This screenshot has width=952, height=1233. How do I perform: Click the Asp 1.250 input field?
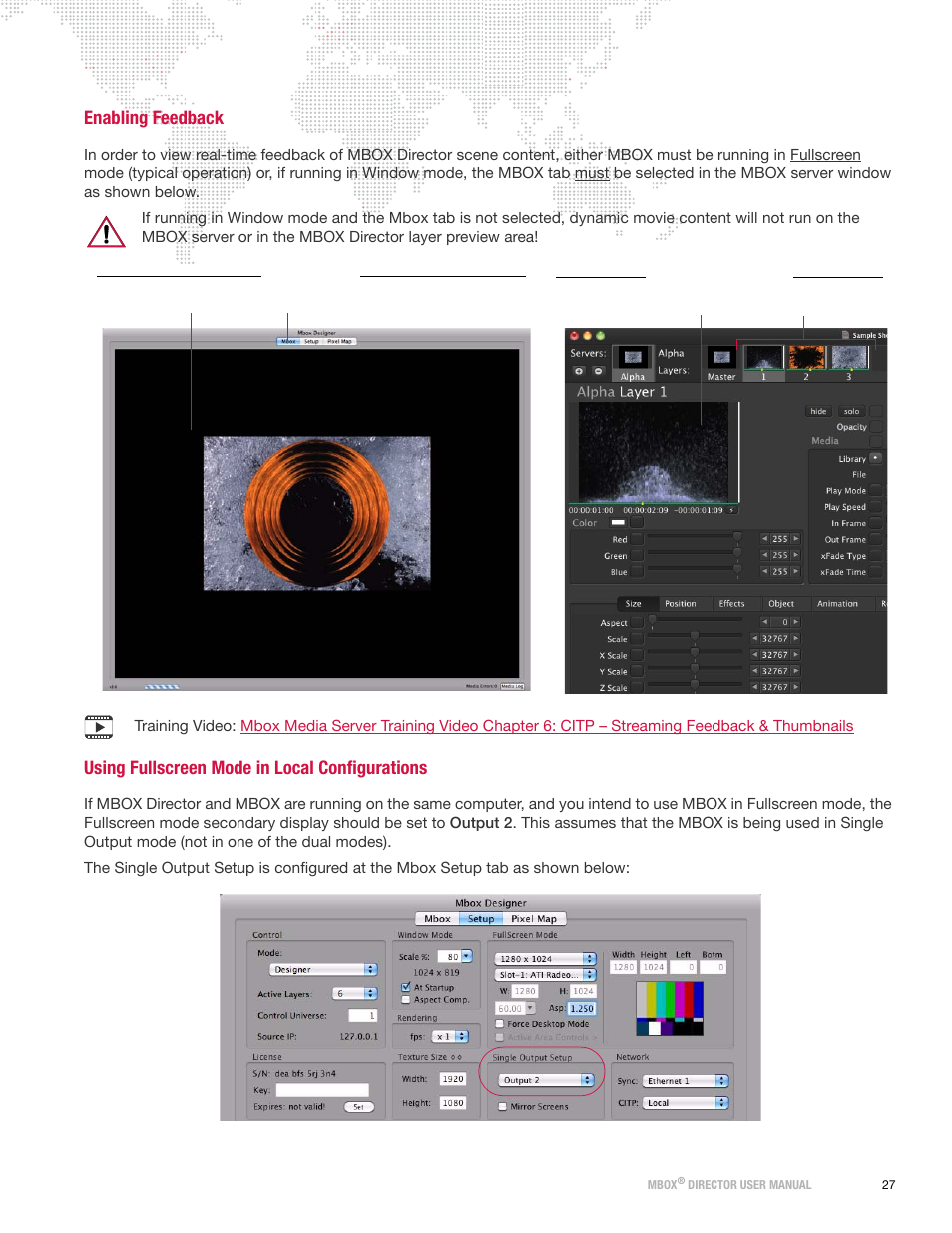[x=582, y=1009]
